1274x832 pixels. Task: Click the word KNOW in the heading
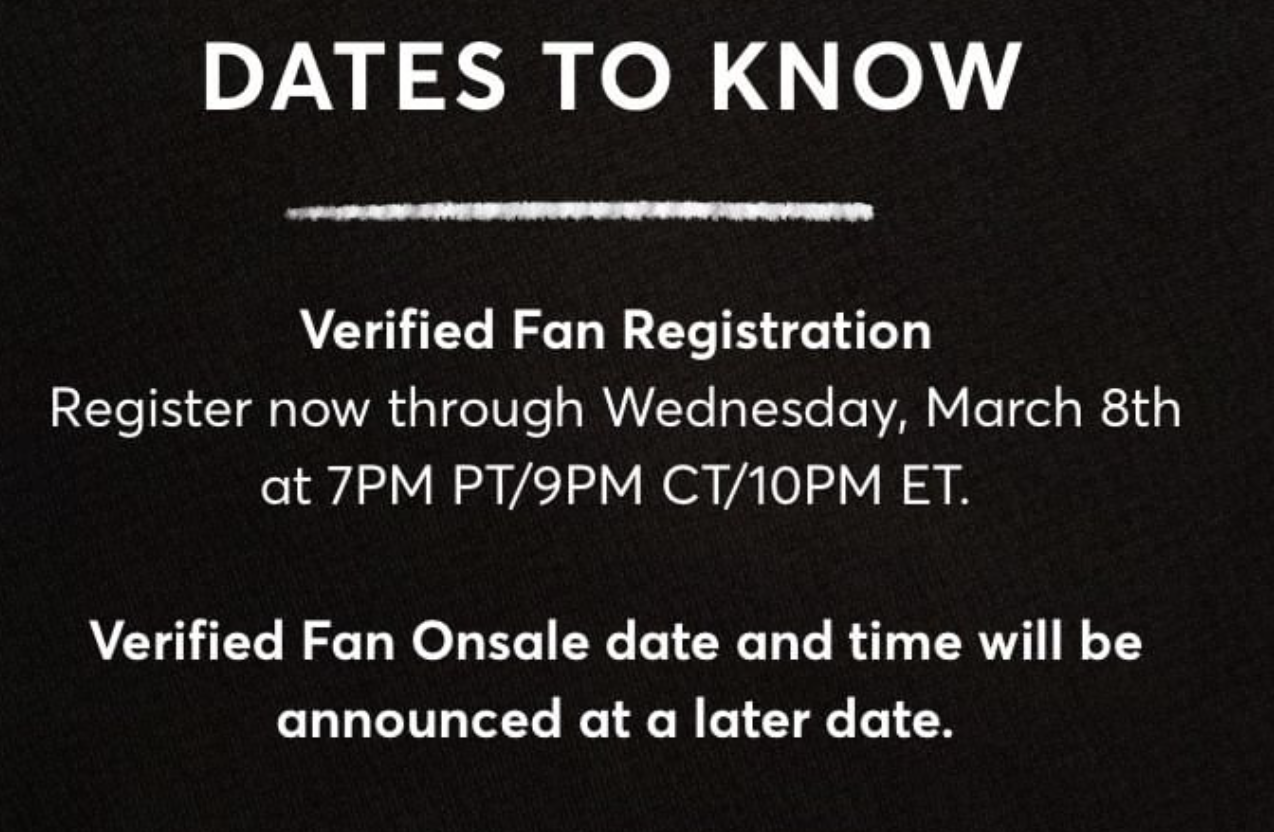click(x=866, y=76)
